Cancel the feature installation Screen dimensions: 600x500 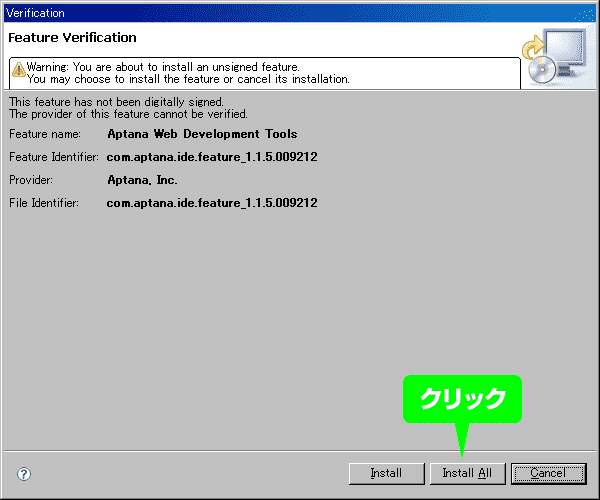click(548, 474)
